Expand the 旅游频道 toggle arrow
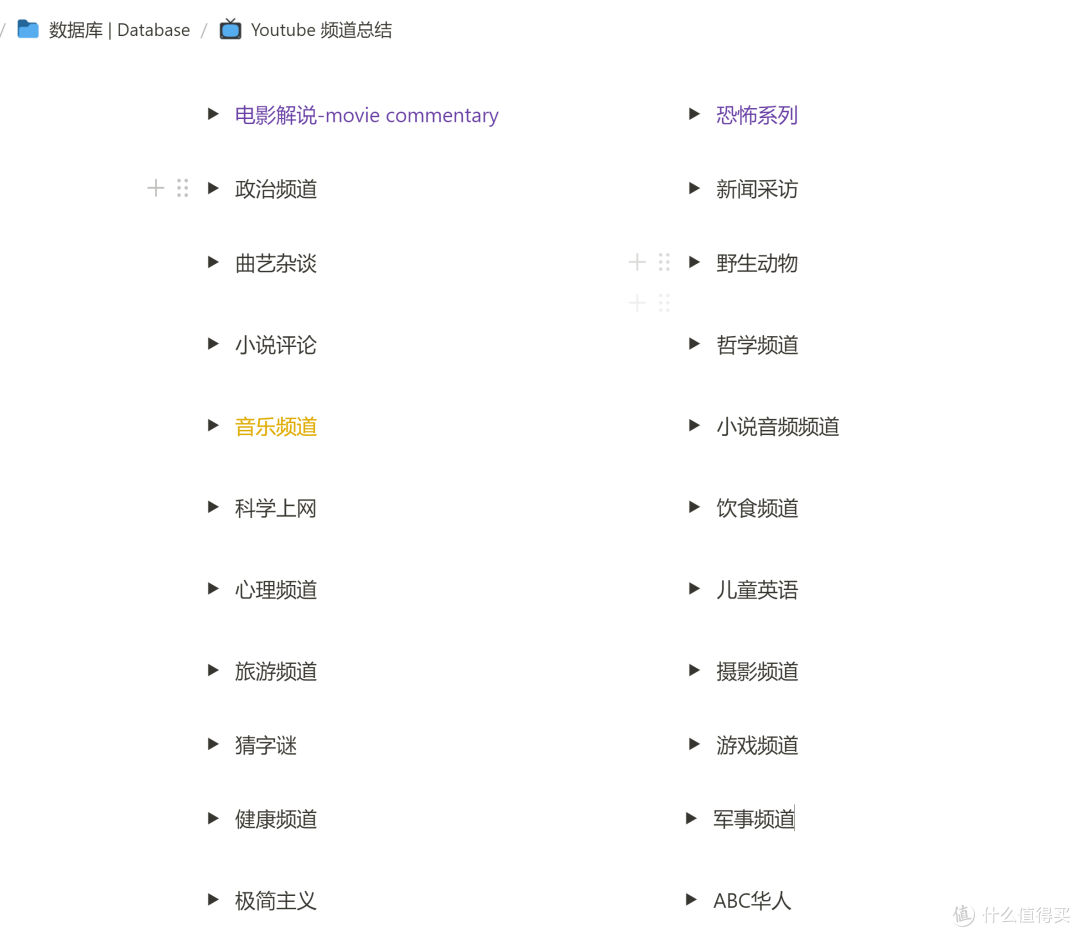 (214, 670)
